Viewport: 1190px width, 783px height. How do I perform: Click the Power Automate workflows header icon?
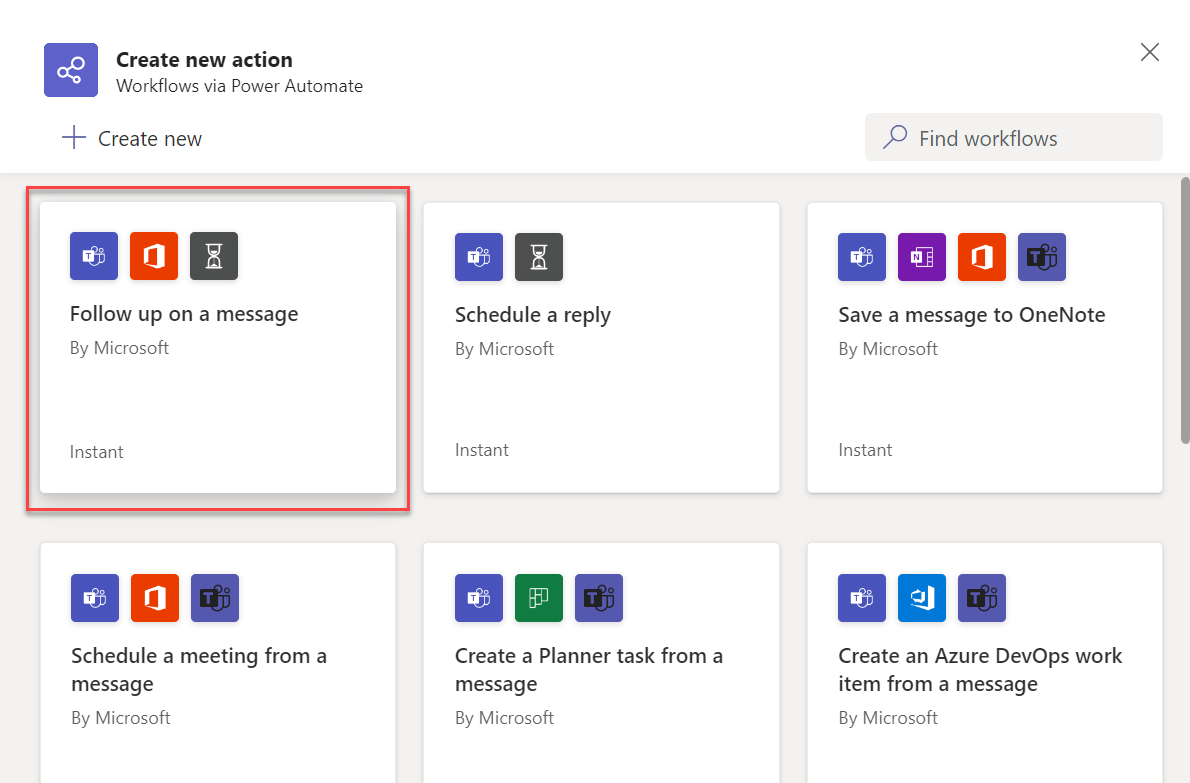(x=71, y=70)
